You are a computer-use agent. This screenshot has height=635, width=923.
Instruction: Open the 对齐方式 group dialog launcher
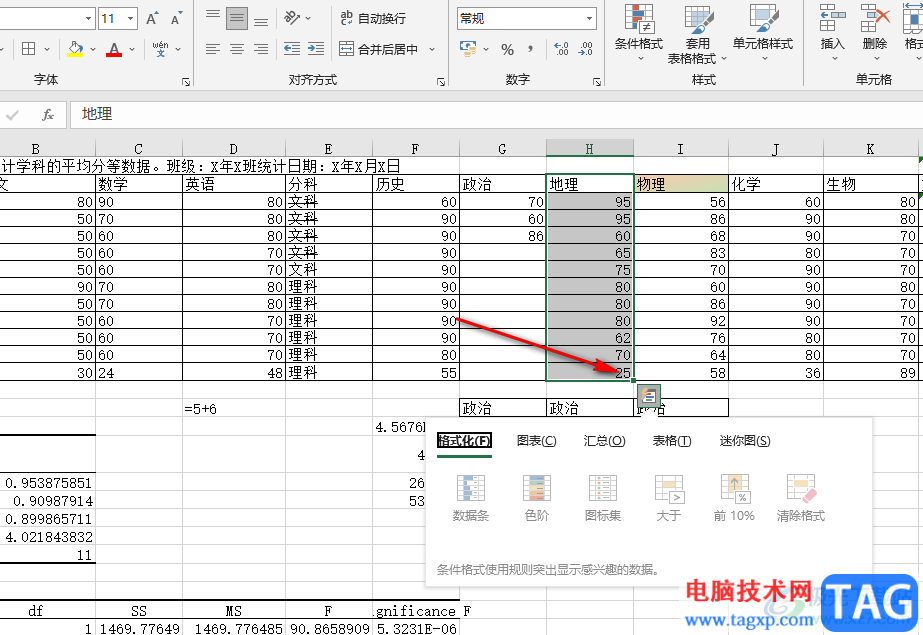[441, 82]
